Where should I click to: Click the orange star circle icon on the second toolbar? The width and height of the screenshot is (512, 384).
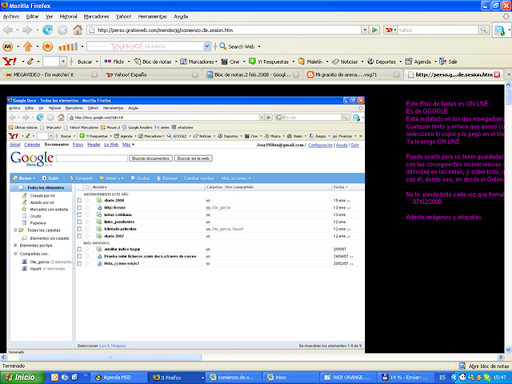(x=47, y=46)
